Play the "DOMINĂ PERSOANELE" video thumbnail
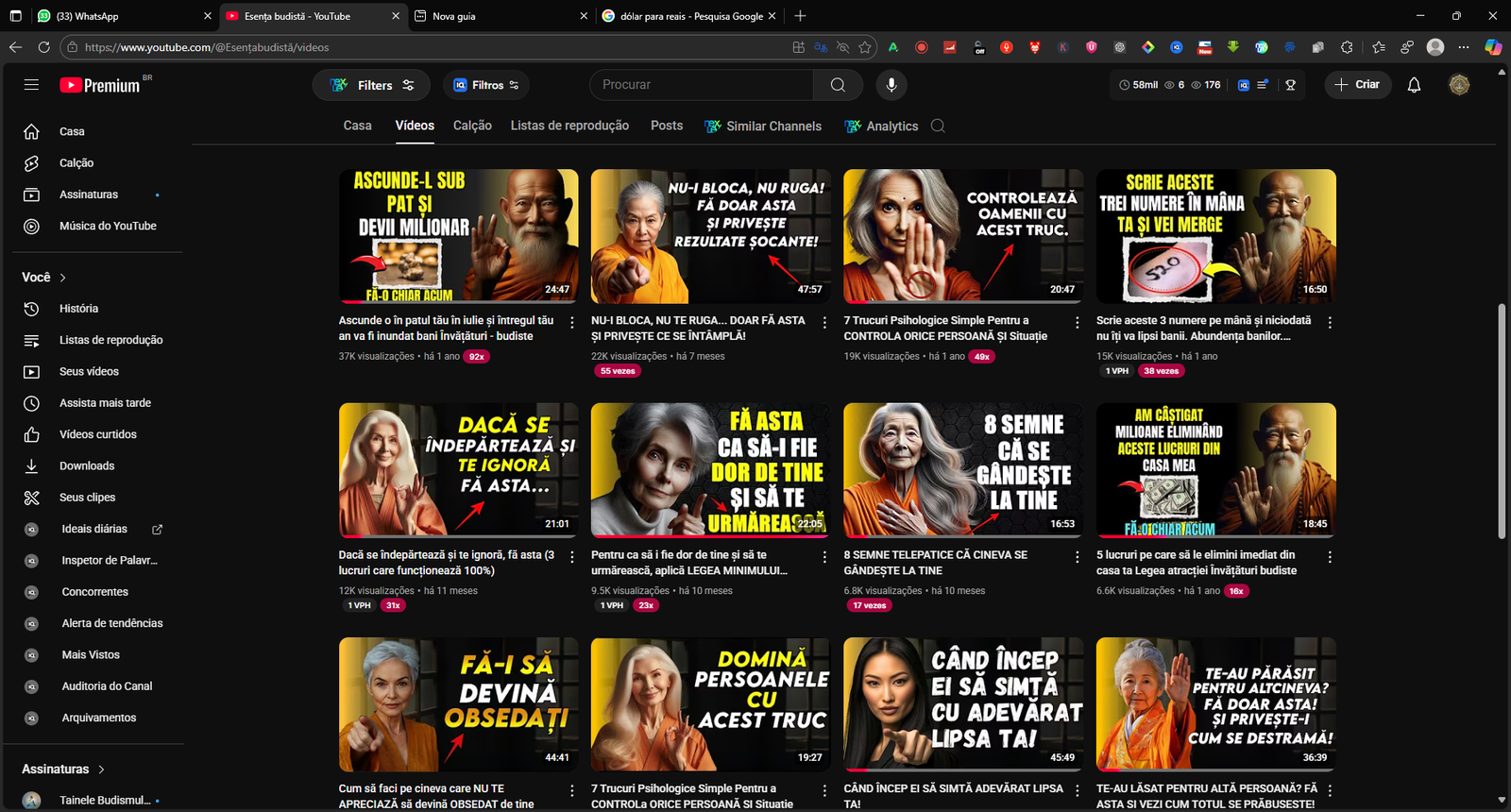Image resolution: width=1511 pixels, height=812 pixels. point(711,704)
